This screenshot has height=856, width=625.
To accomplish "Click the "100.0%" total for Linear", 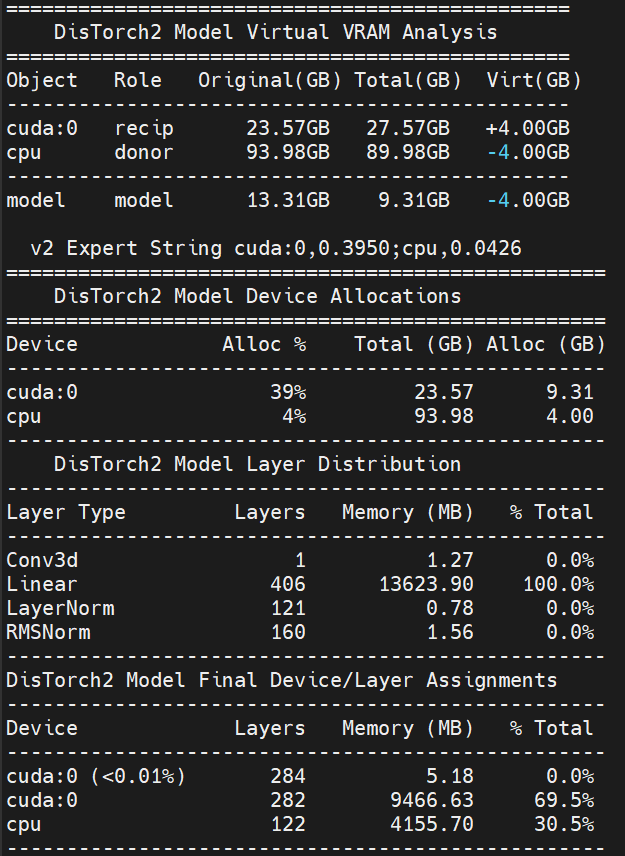I will click(558, 584).
